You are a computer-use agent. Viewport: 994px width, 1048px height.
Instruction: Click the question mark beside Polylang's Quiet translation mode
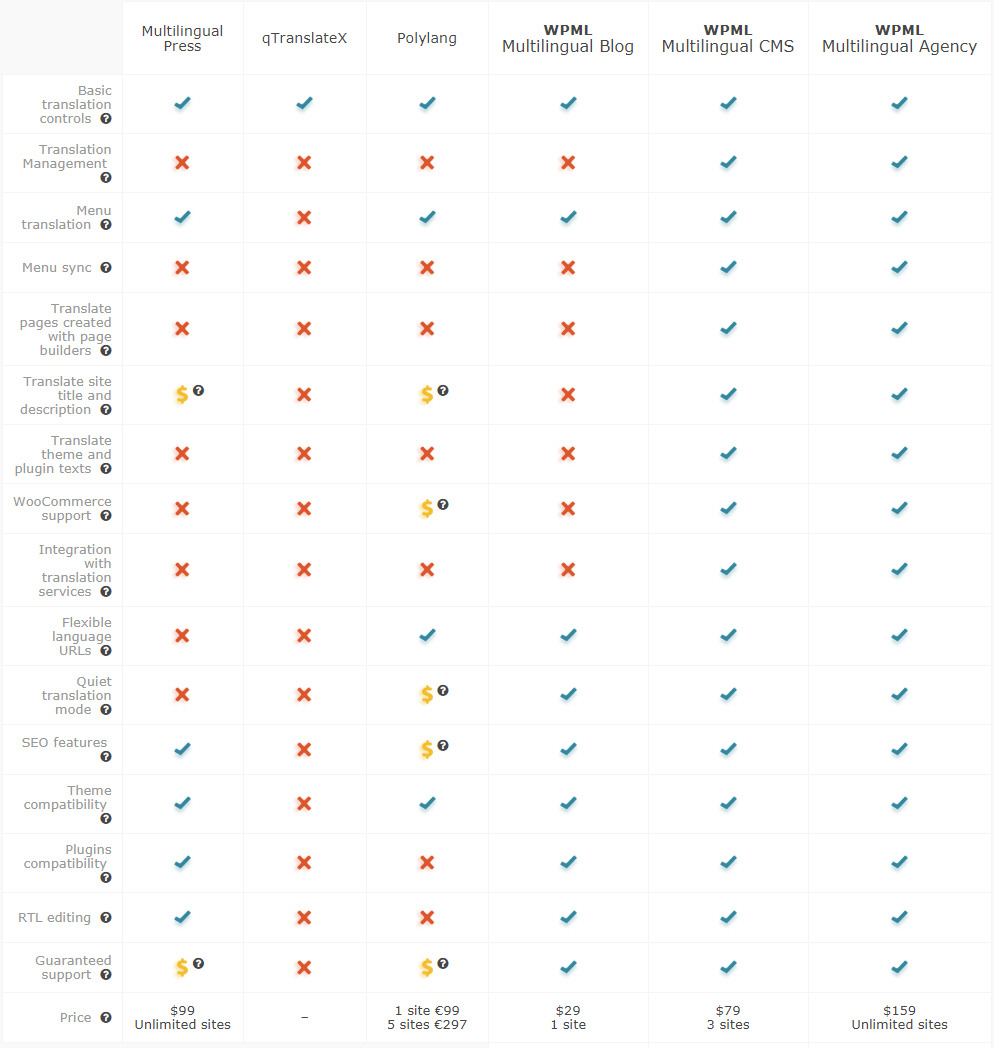click(x=444, y=689)
